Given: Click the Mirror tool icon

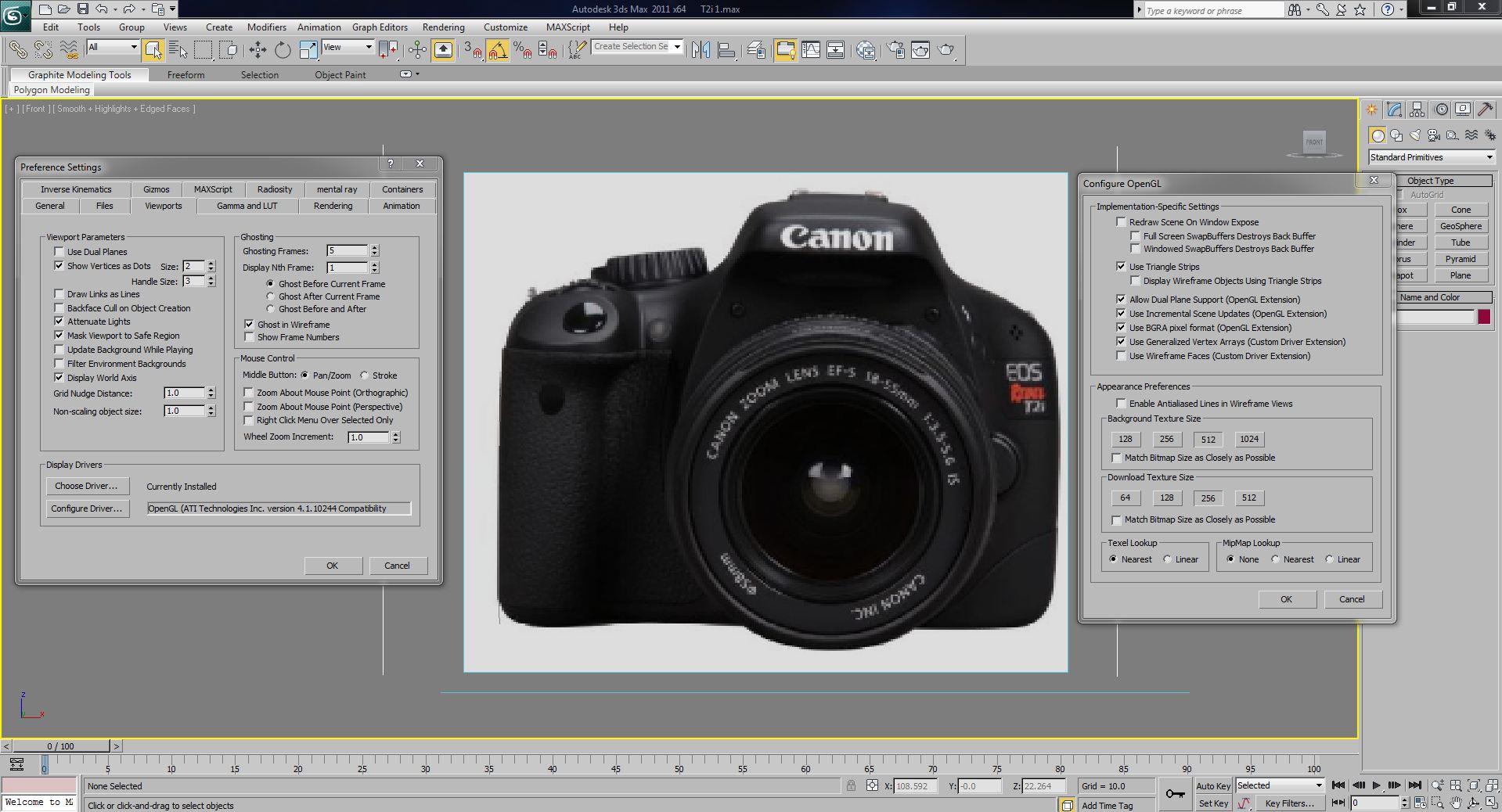Looking at the screenshot, I should pyautogui.click(x=701, y=50).
